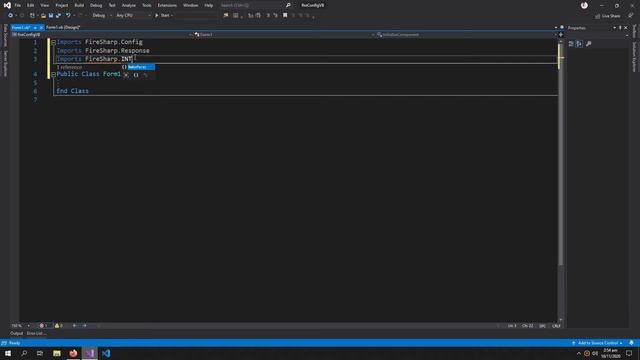640x360 pixels.
Task: Click the notifications bell in status bar
Action: coord(631,343)
